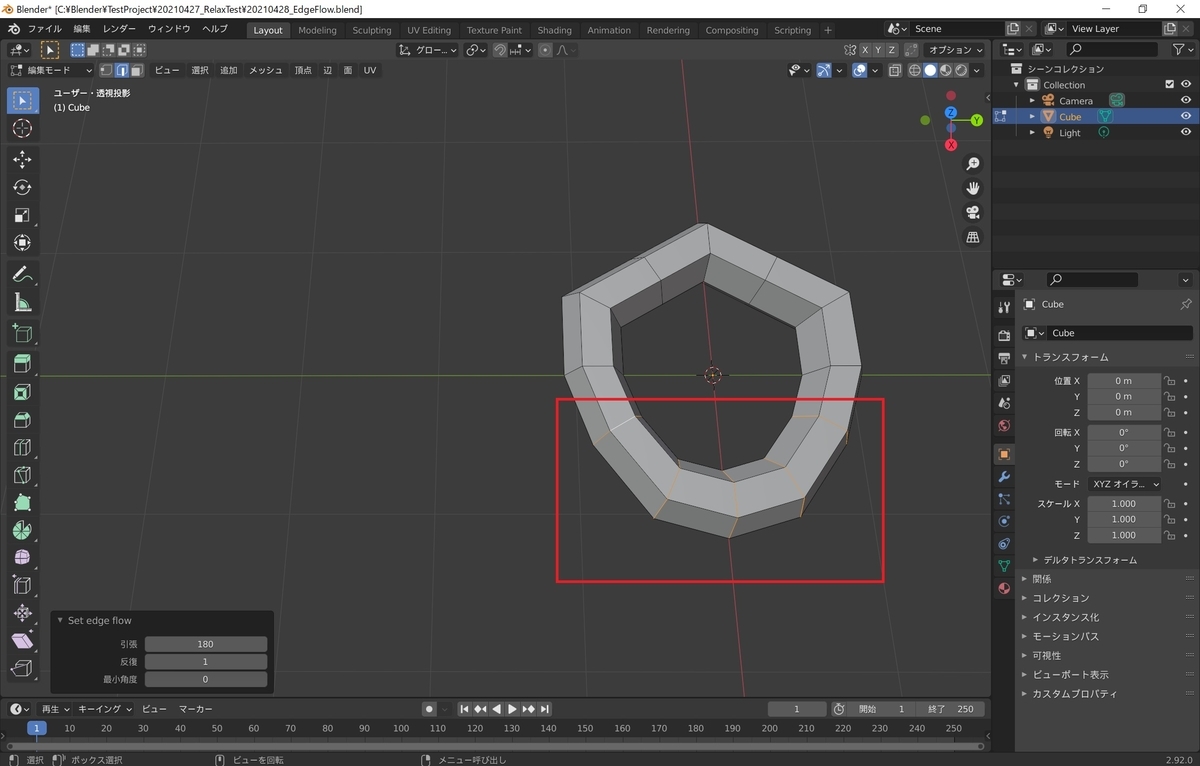This screenshot has width=1200, height=766.
Task: Toggle the Collection exclude checkbox
Action: tap(1170, 85)
